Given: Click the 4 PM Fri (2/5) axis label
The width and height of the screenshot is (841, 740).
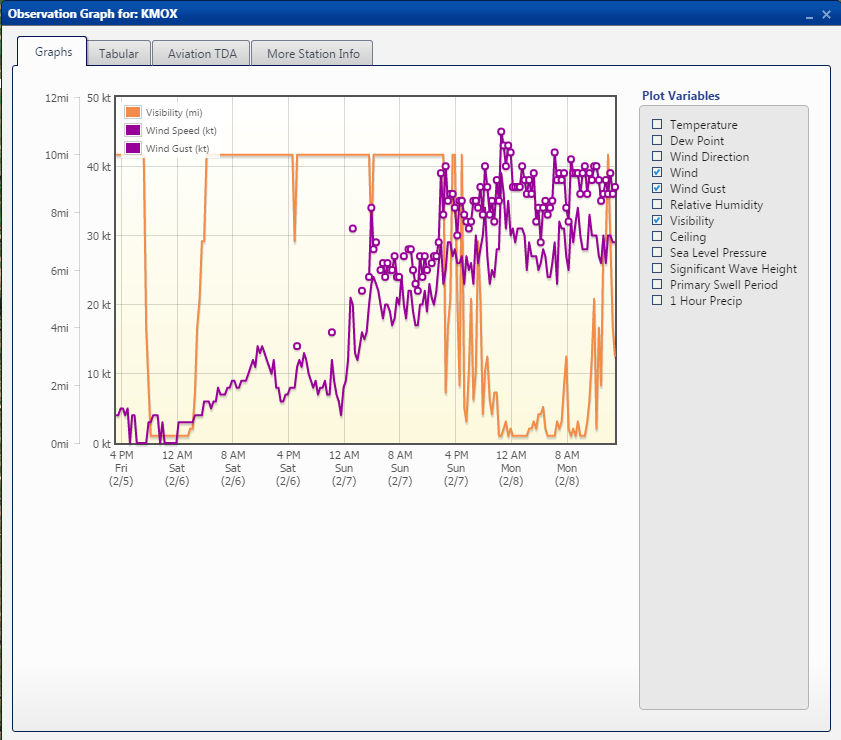Looking at the screenshot, I should click(121, 468).
